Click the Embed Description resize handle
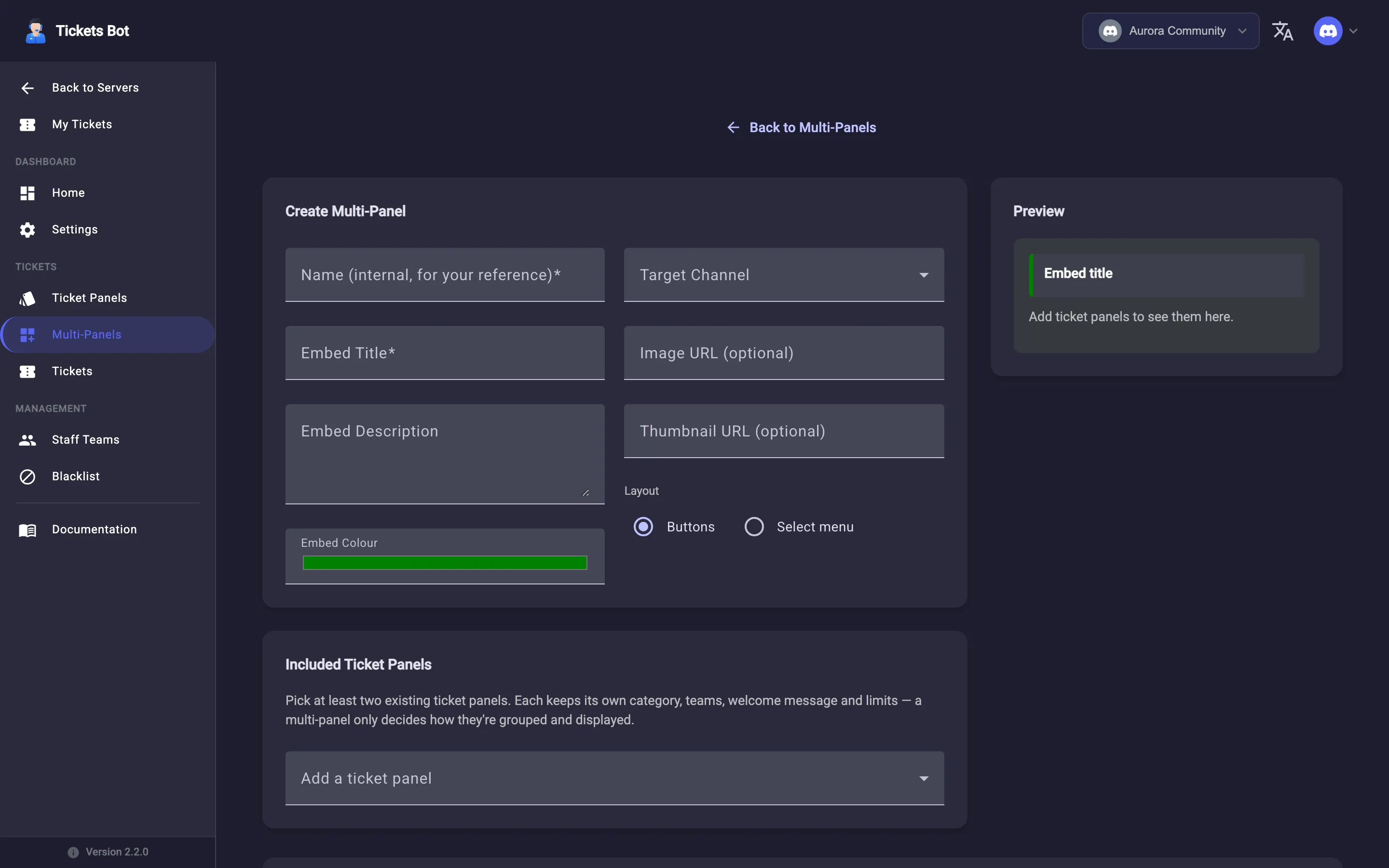The image size is (1389, 868). (x=586, y=492)
